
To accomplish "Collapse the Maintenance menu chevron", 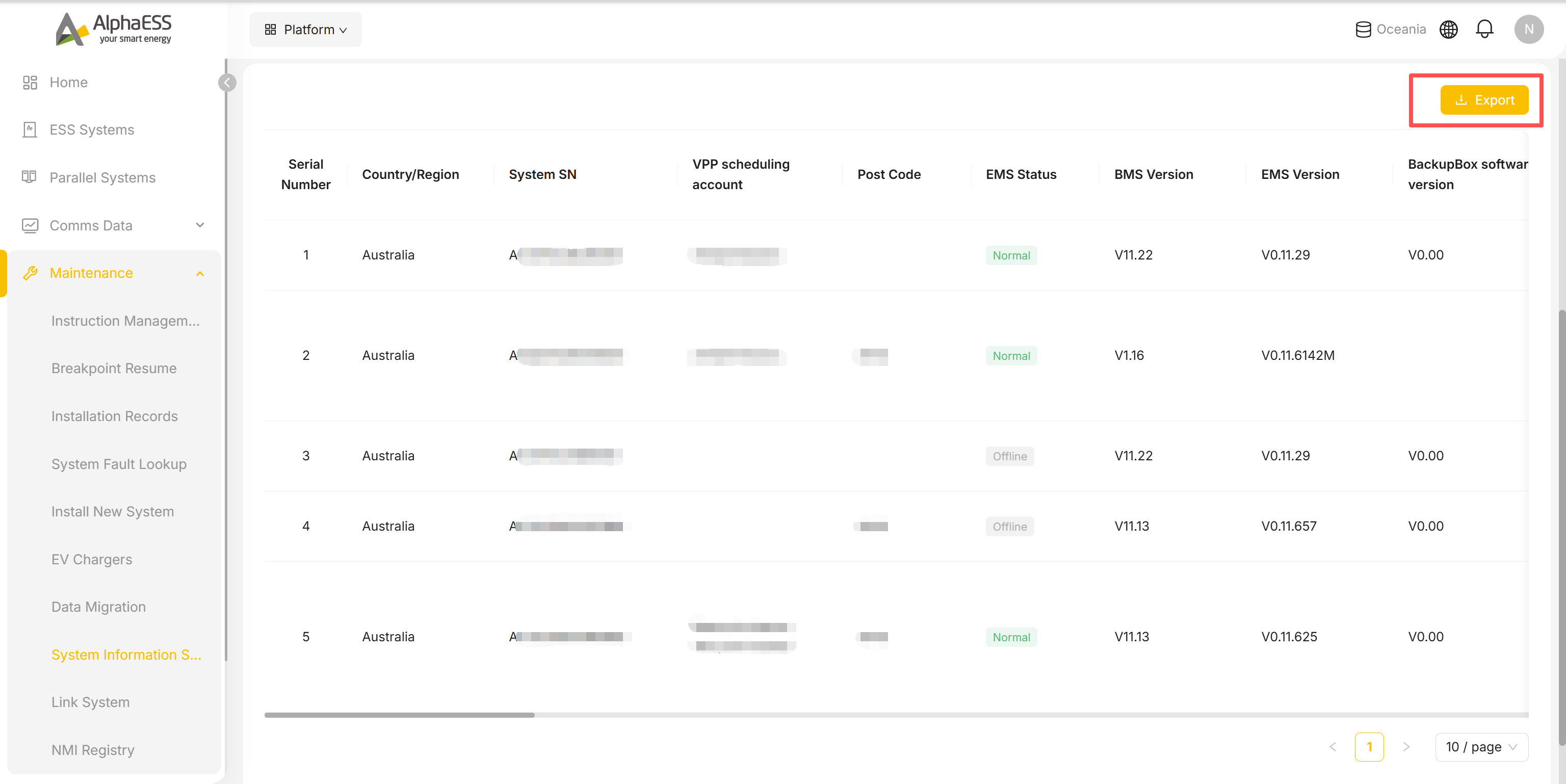I will pyautogui.click(x=200, y=274).
